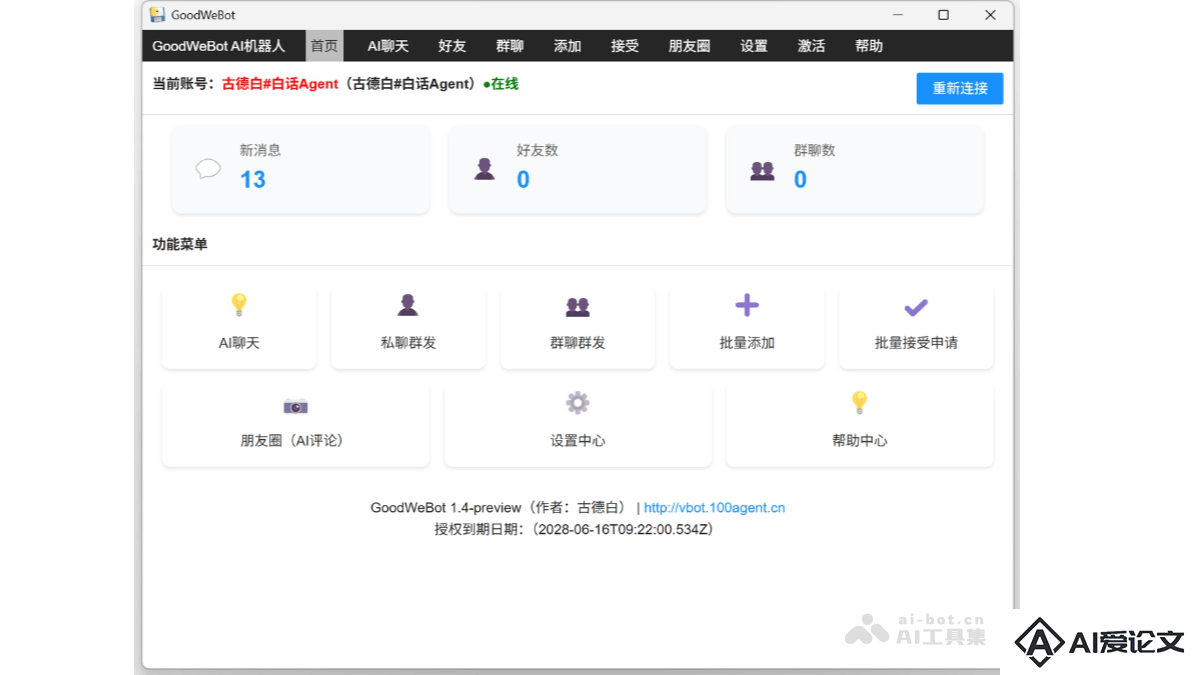This screenshot has height=675, width=1200.
Task: Click the GoodWeBot AI机器人 brand label
Action: coord(218,46)
